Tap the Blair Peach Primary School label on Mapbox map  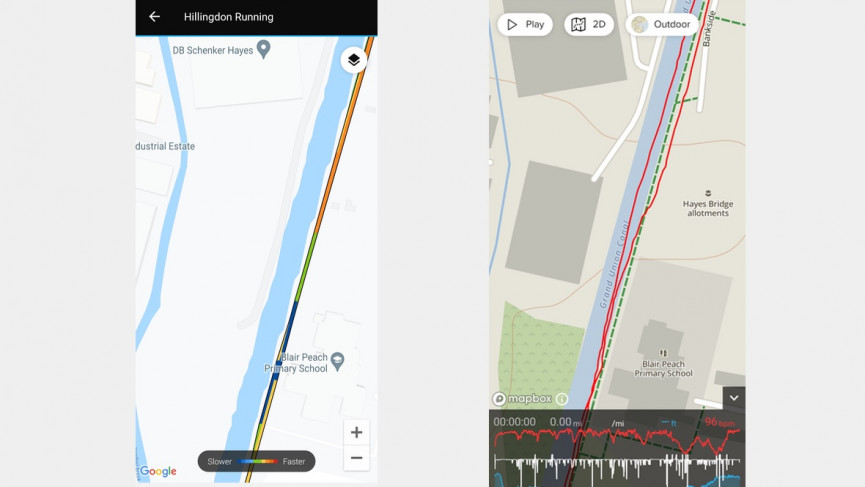point(663,368)
